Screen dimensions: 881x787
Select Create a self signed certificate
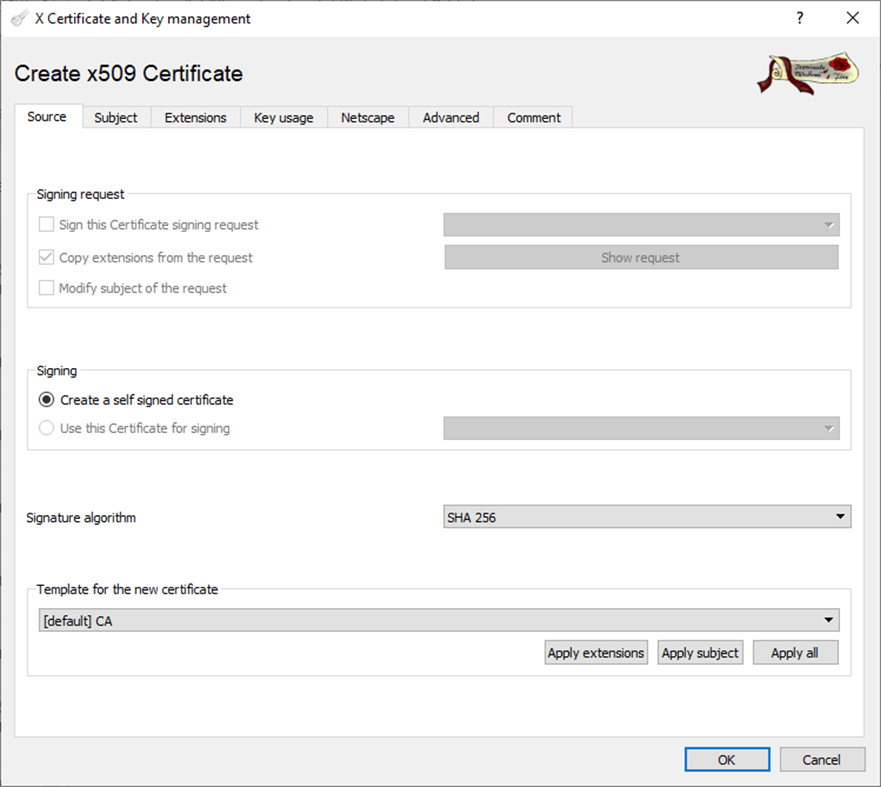pos(47,399)
